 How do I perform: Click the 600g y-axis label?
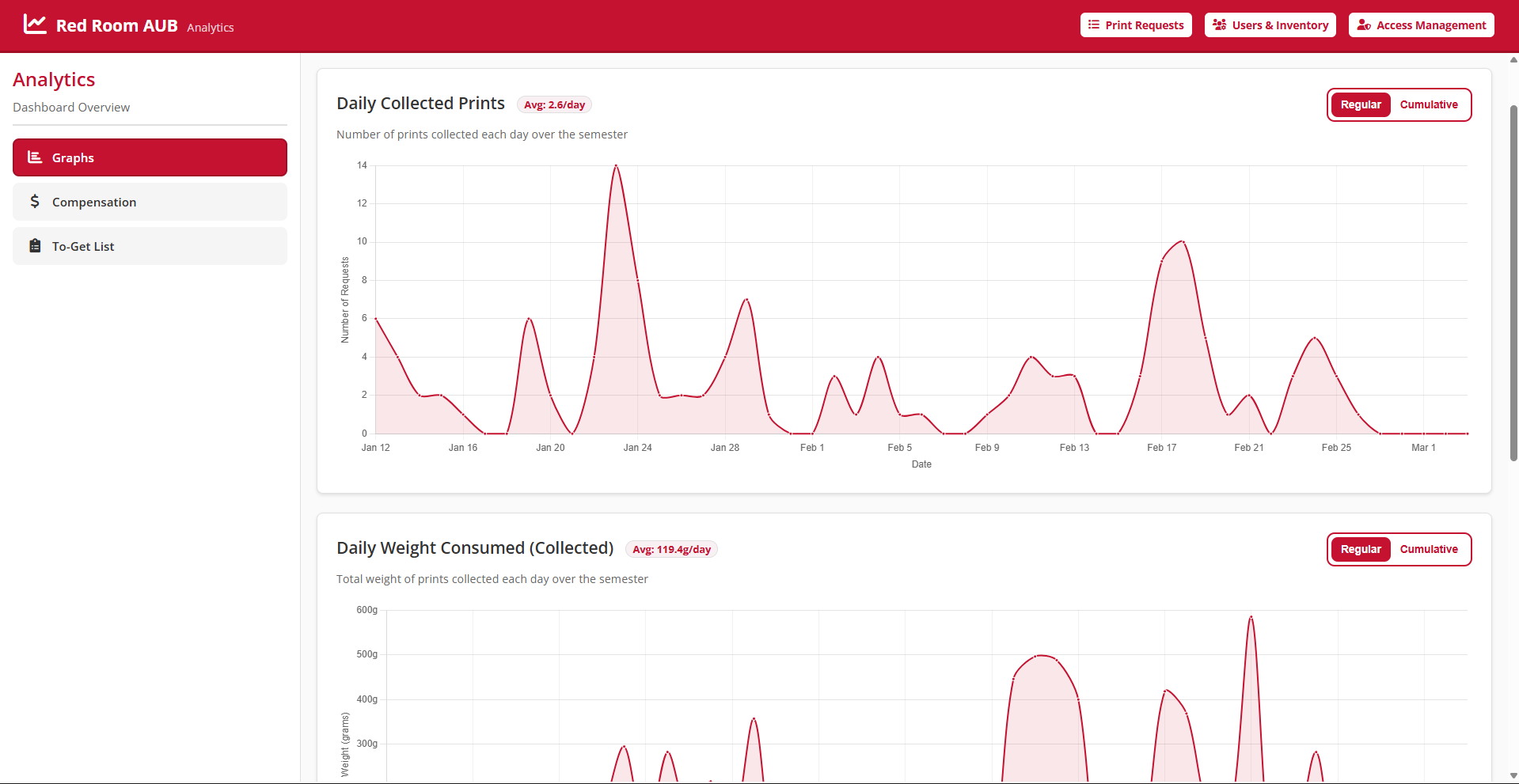click(x=366, y=610)
